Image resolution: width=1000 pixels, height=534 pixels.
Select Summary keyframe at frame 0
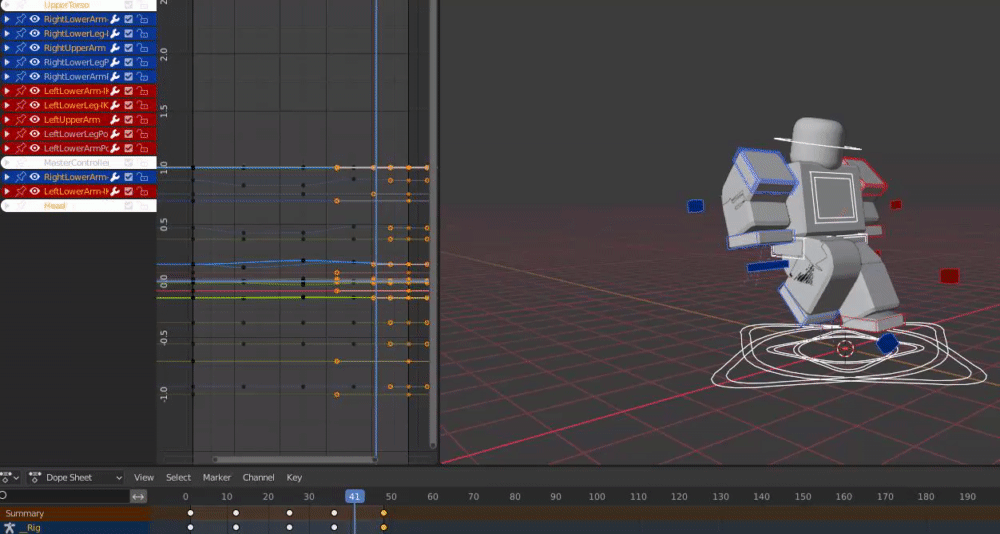click(190, 513)
